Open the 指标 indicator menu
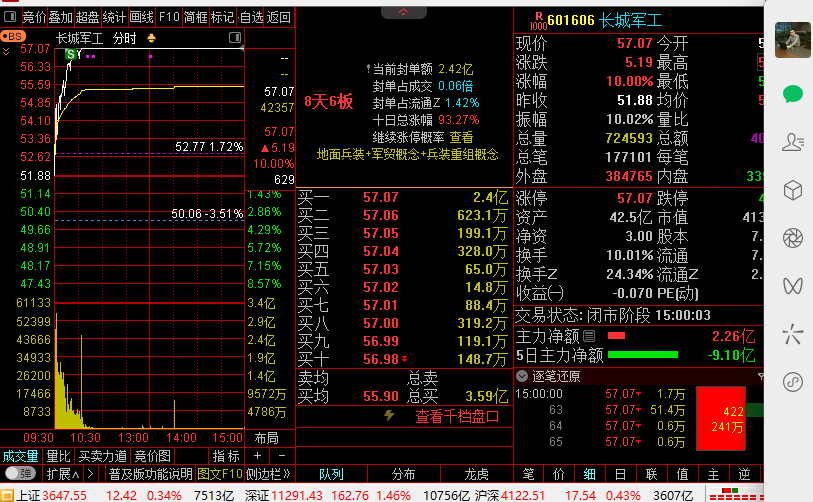This screenshot has width=813, height=502. [226, 456]
